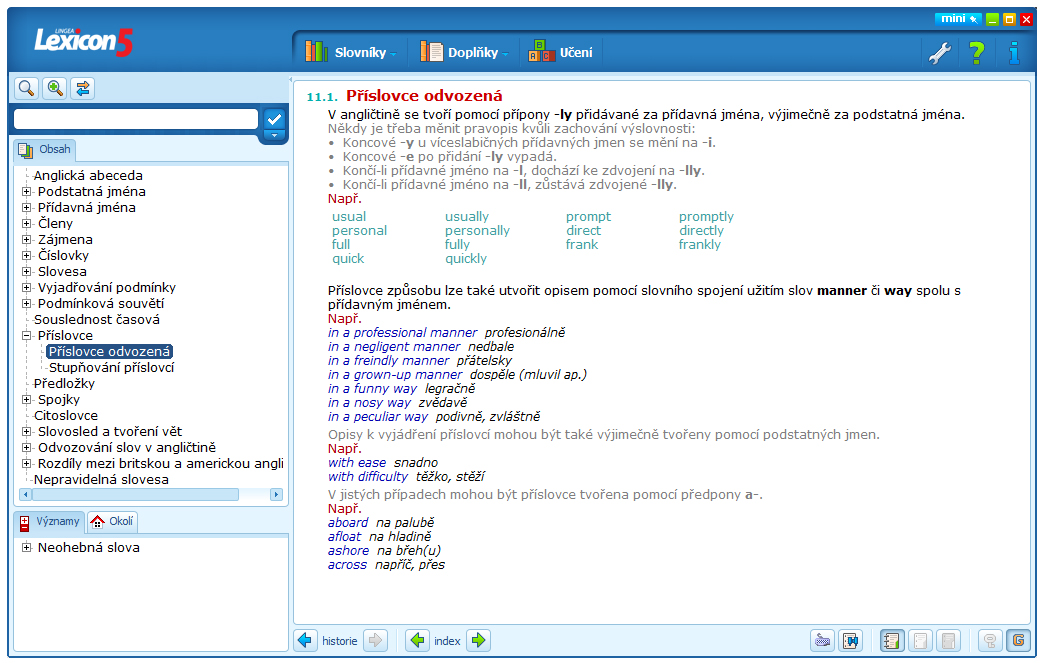
Task: Expand the Slovesa tree node
Action: pos(27,272)
